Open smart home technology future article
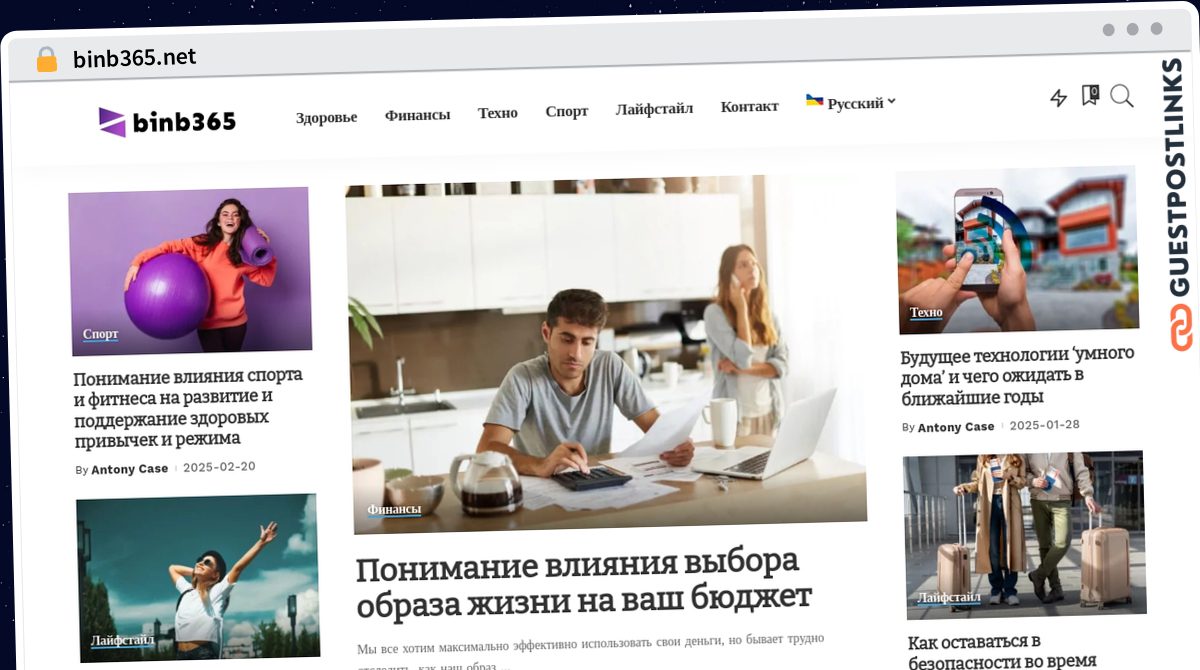Screen dimensions: 1200x670 (1017, 376)
